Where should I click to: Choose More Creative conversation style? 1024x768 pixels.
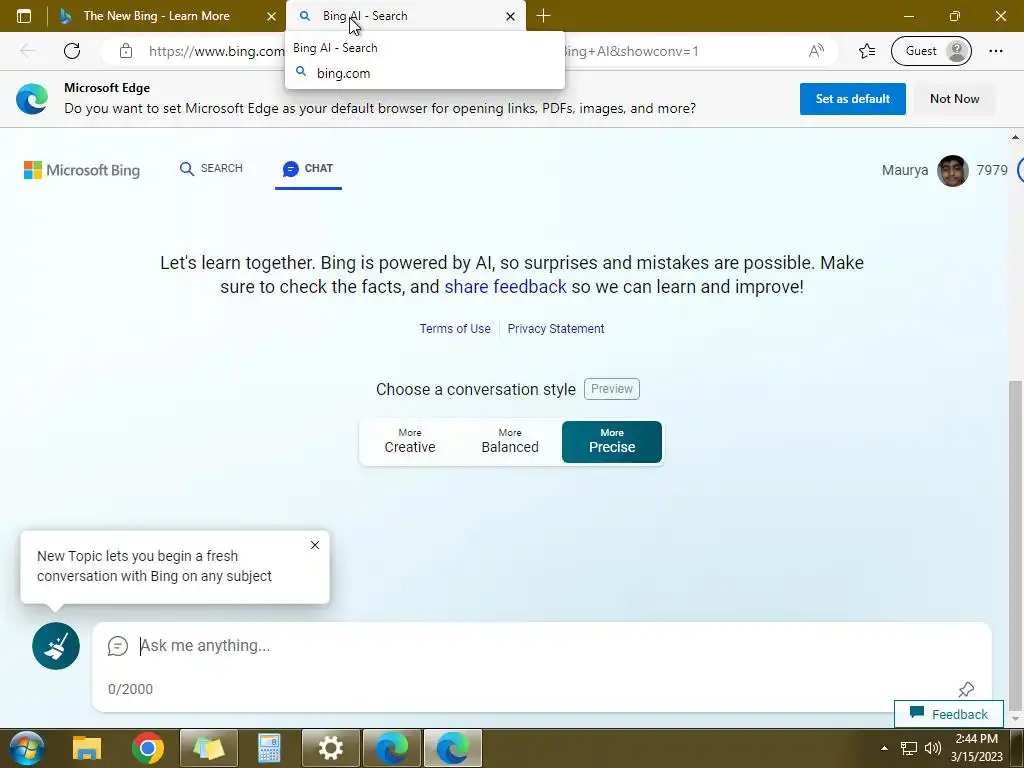click(x=410, y=442)
